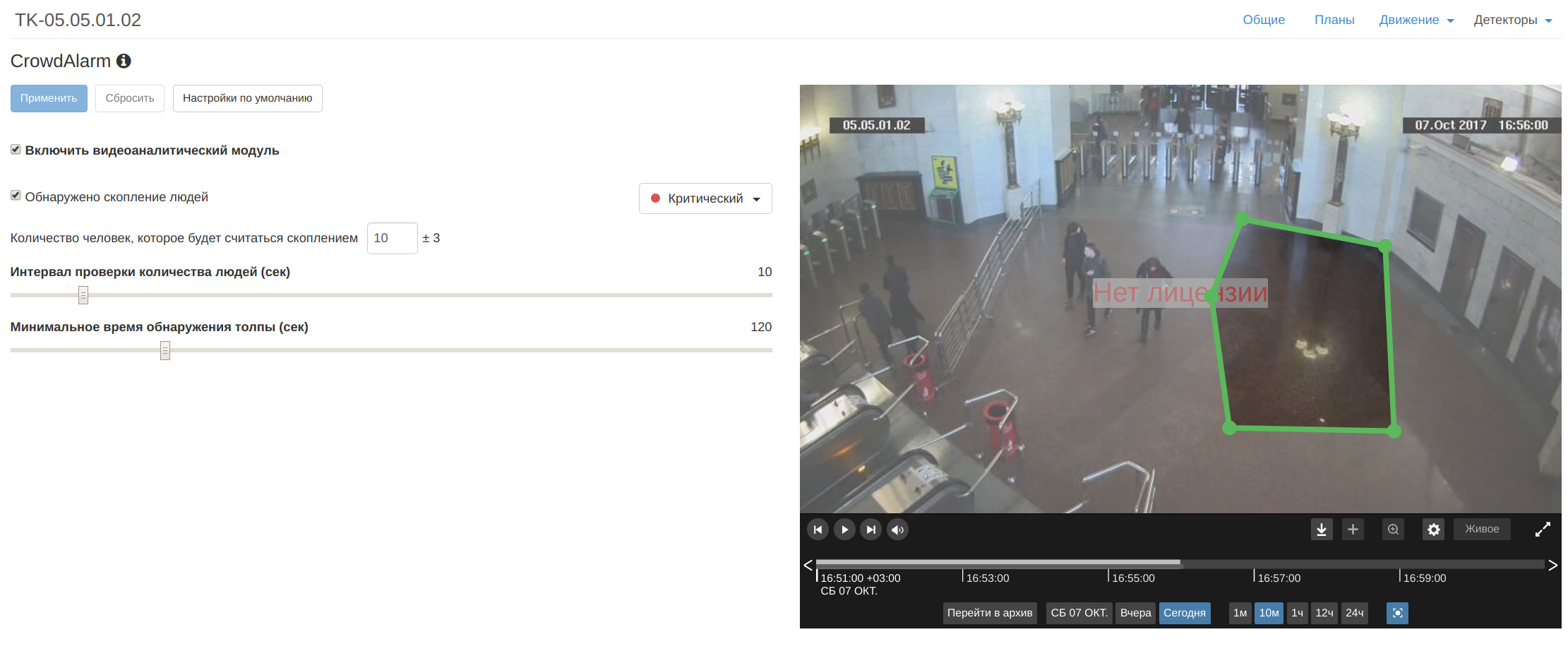The image size is (1568, 656).
Task: Click the minimum crowd detection time slider handle
Action: (165, 350)
